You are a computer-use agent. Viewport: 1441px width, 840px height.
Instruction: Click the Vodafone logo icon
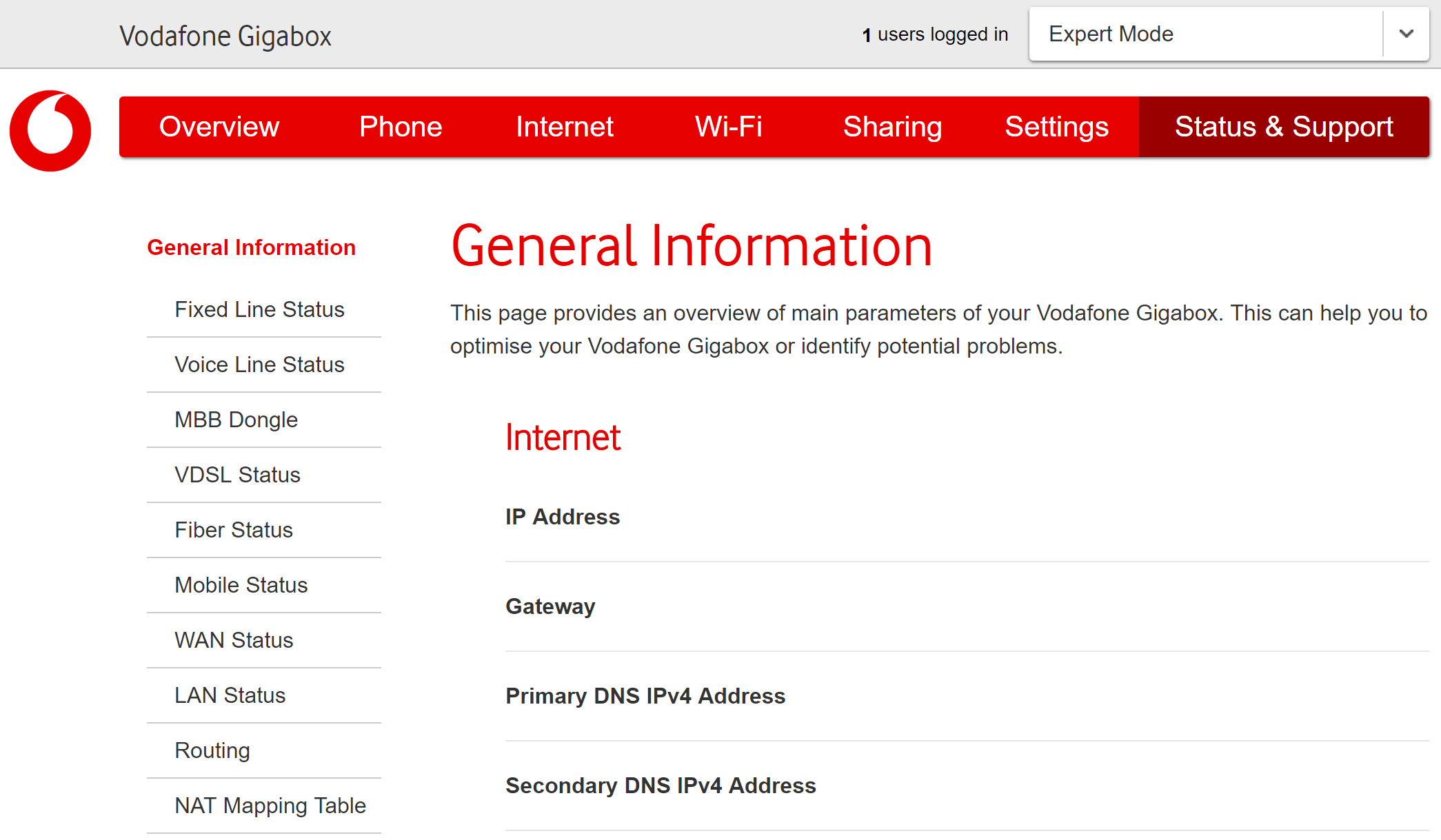(x=50, y=130)
